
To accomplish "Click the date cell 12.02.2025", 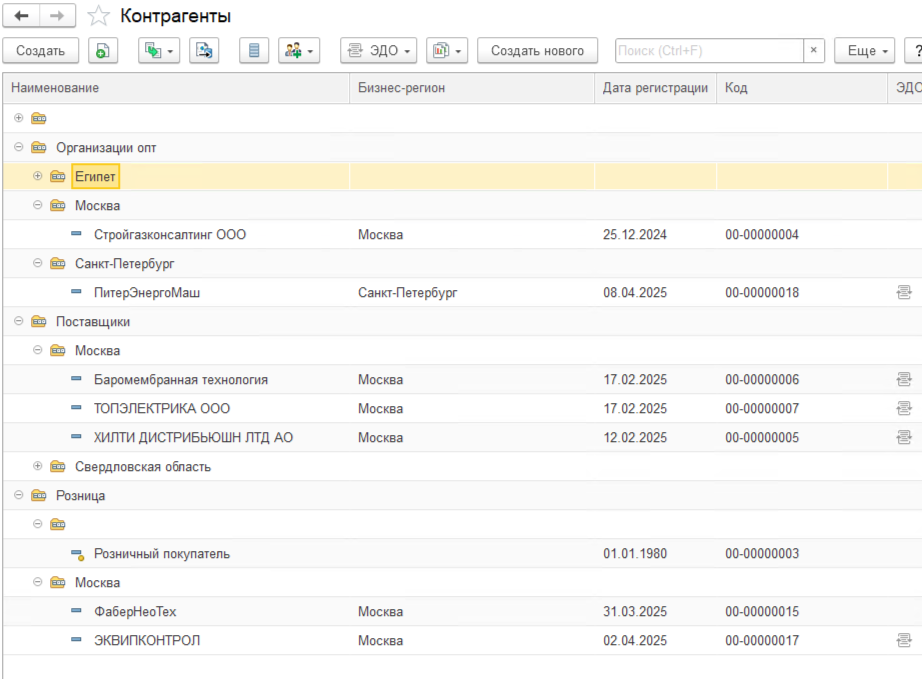I will (x=635, y=437).
